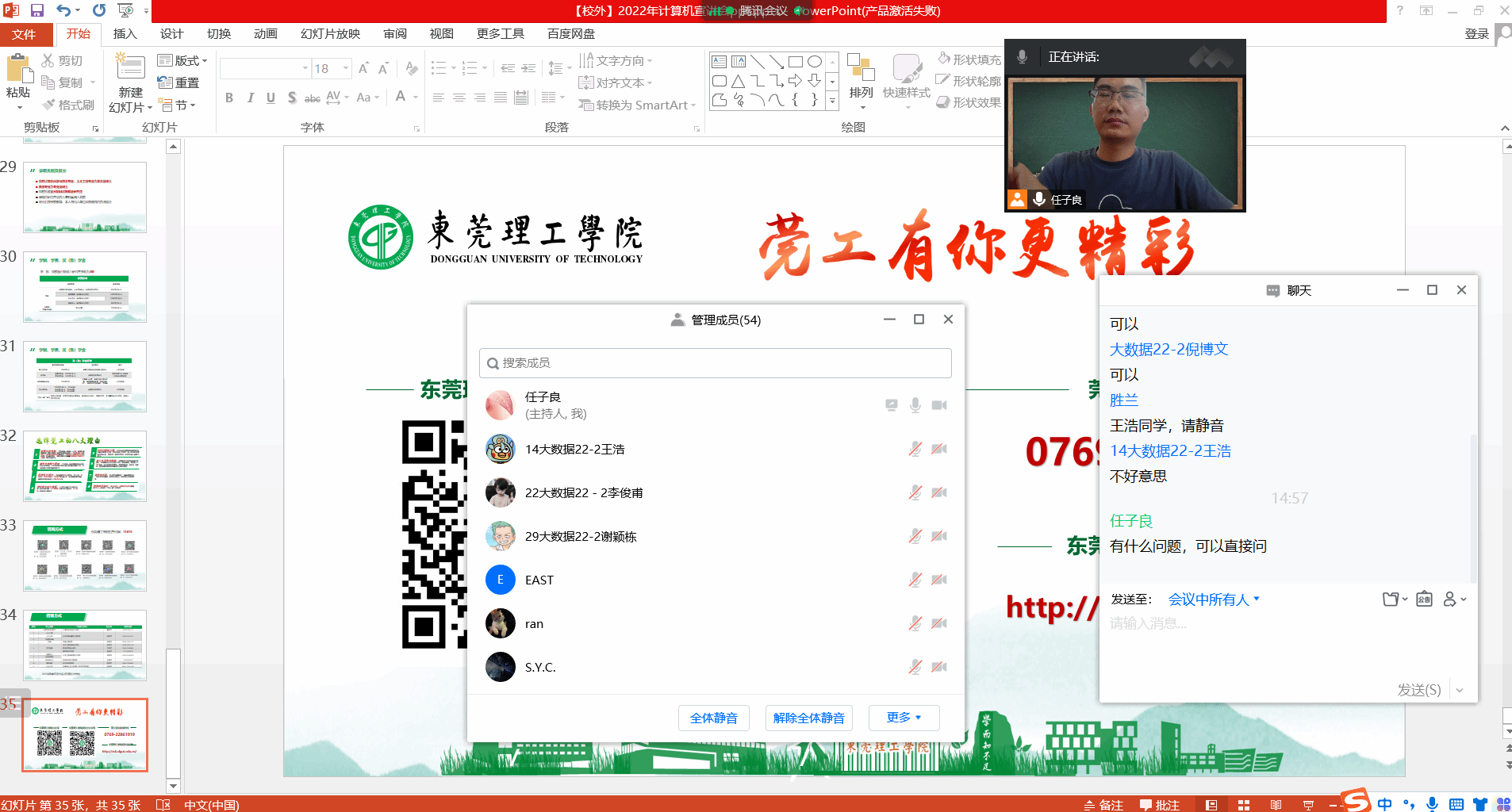1512x812 pixels.
Task: Click the Italic formatting icon
Action: point(250,98)
